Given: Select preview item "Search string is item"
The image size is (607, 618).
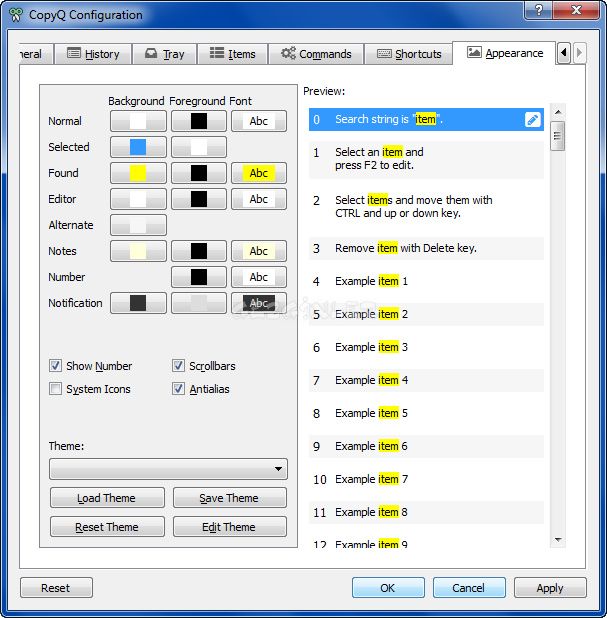Looking at the screenshot, I should point(426,119).
